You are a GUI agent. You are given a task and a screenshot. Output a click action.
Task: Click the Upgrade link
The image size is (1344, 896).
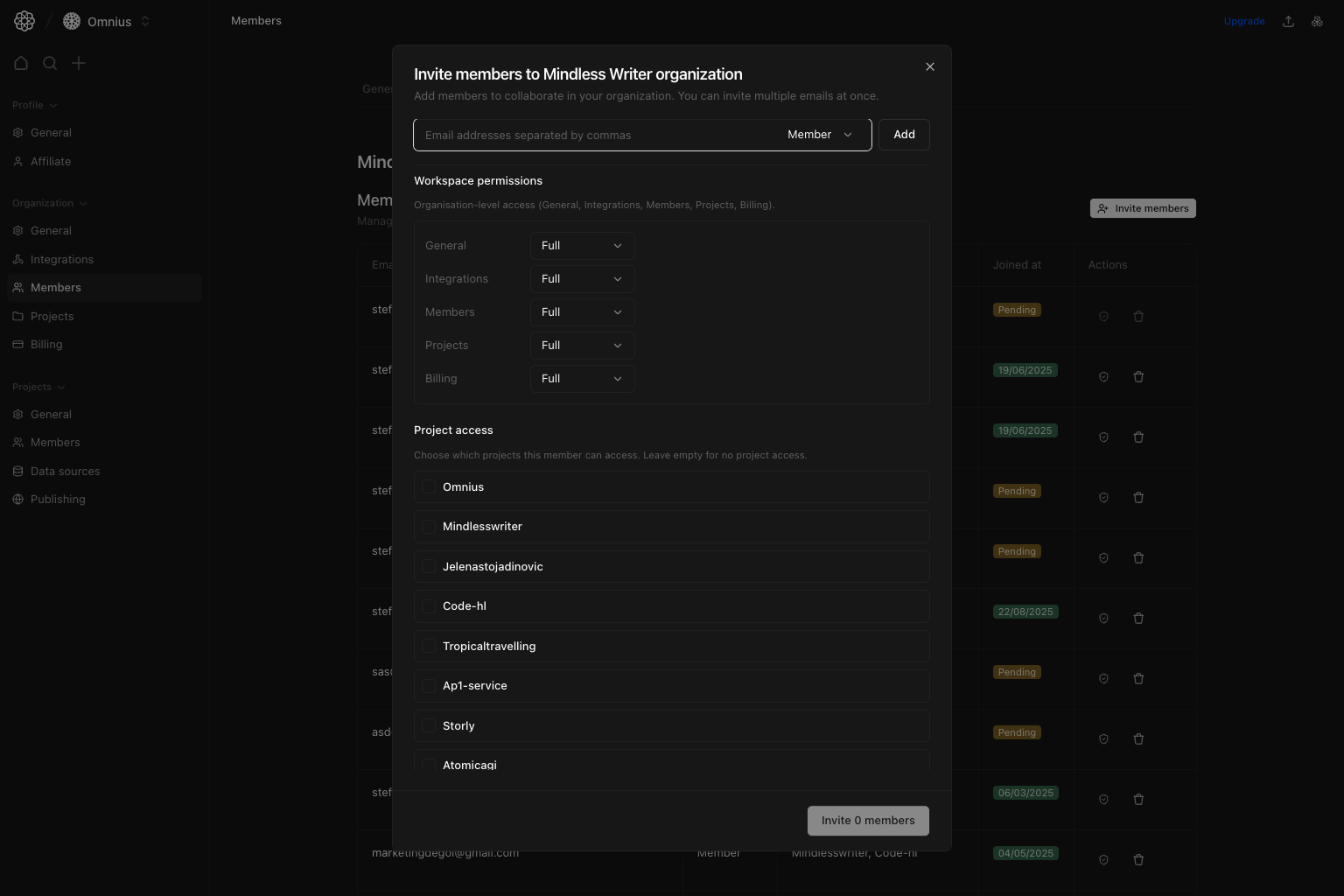(x=1243, y=21)
